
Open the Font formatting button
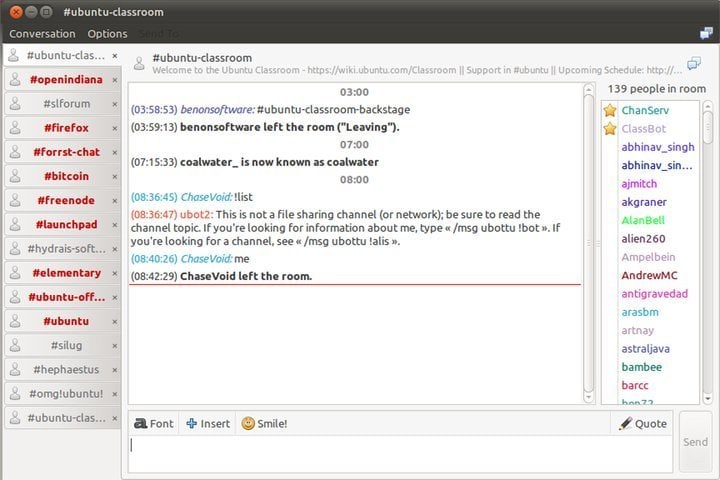pyautogui.click(x=154, y=424)
